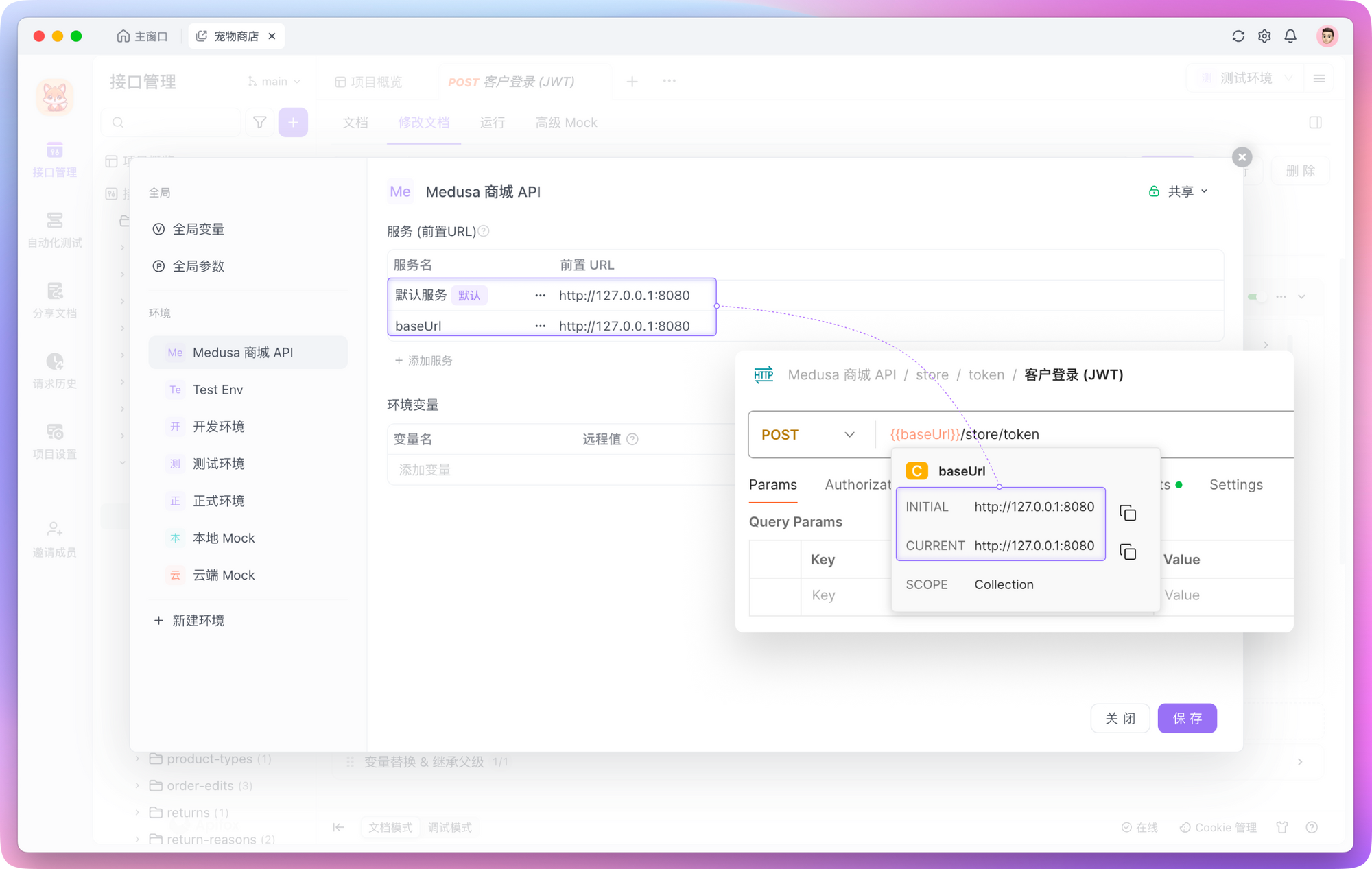Click the help icon beside 服务 (前置URL)
The image size is (1372, 869).
(484, 231)
